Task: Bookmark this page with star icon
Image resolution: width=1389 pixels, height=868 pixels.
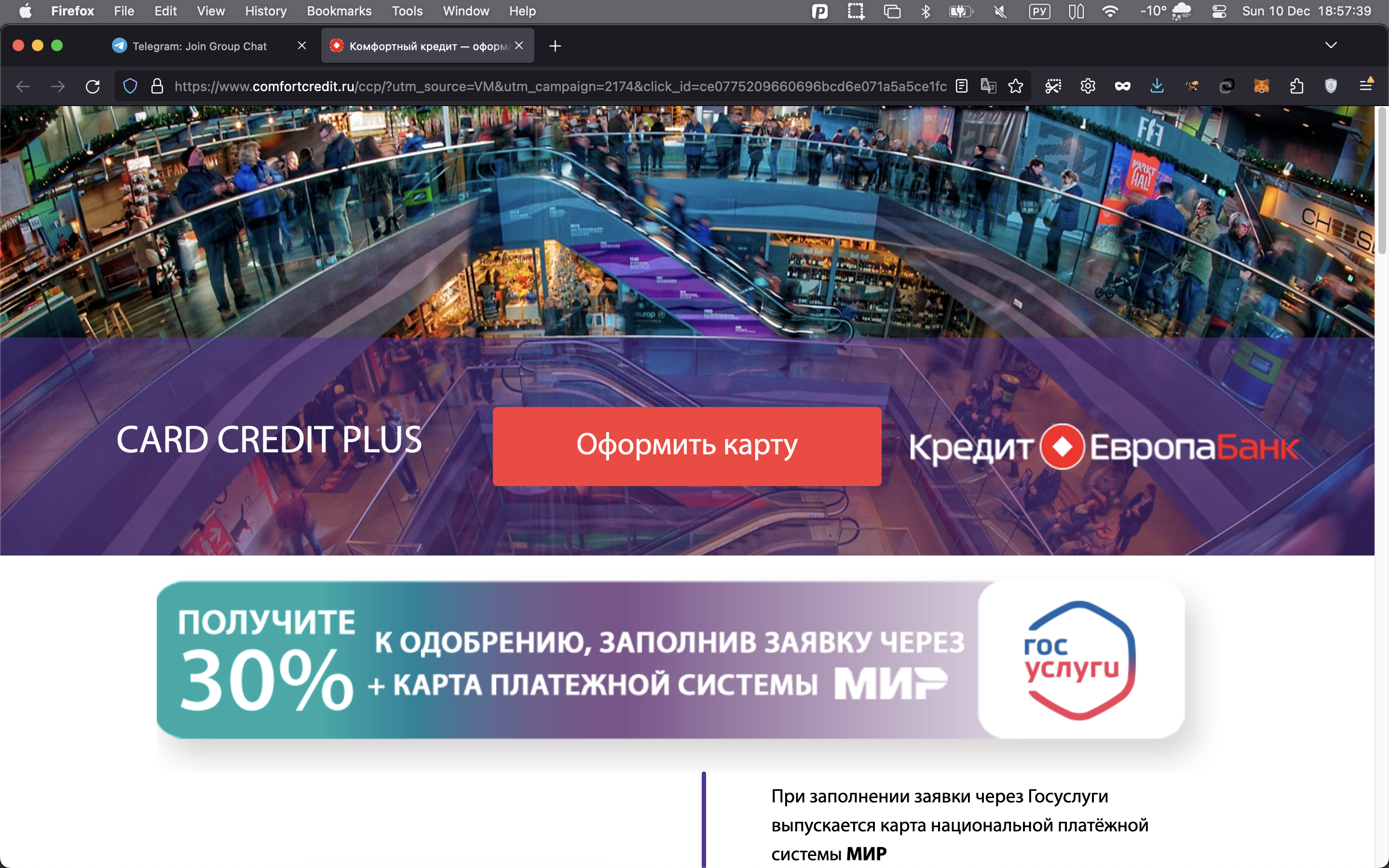Action: (1015, 87)
